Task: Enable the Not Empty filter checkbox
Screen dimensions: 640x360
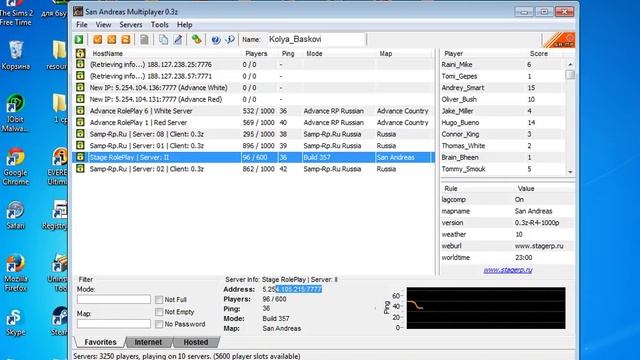Action: tap(159, 312)
